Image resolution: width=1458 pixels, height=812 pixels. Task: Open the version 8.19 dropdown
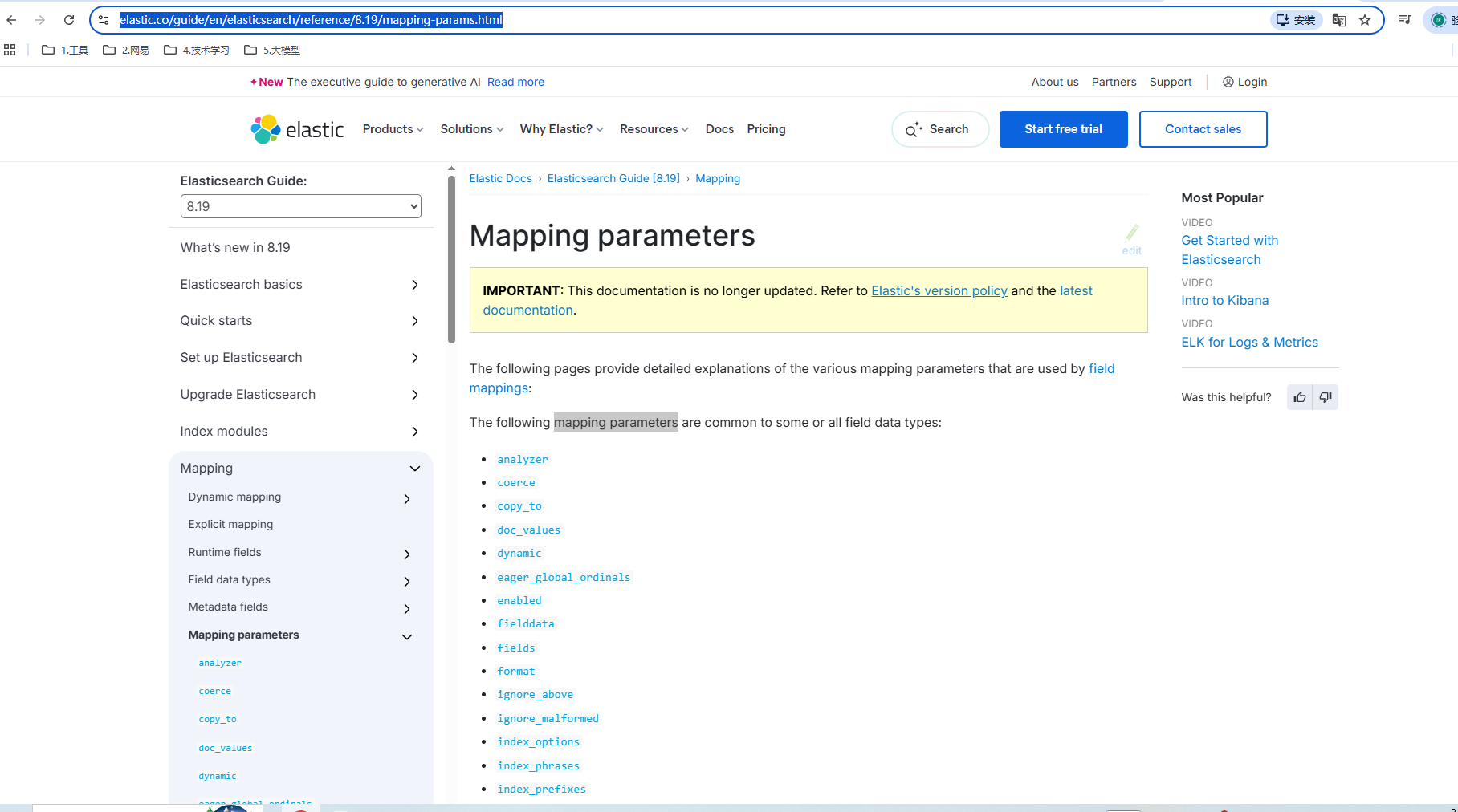click(300, 206)
